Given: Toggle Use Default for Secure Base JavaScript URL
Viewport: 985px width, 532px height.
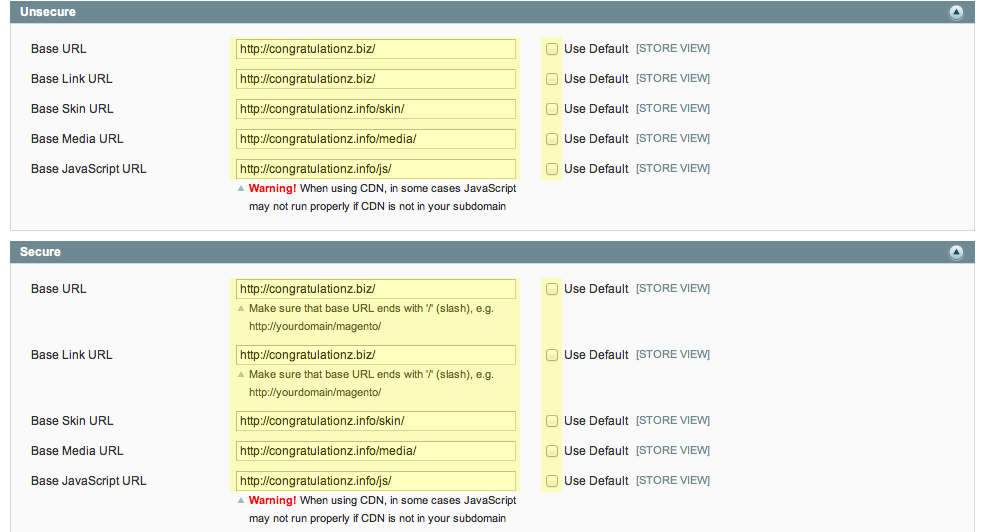Looking at the screenshot, I should coord(552,481).
